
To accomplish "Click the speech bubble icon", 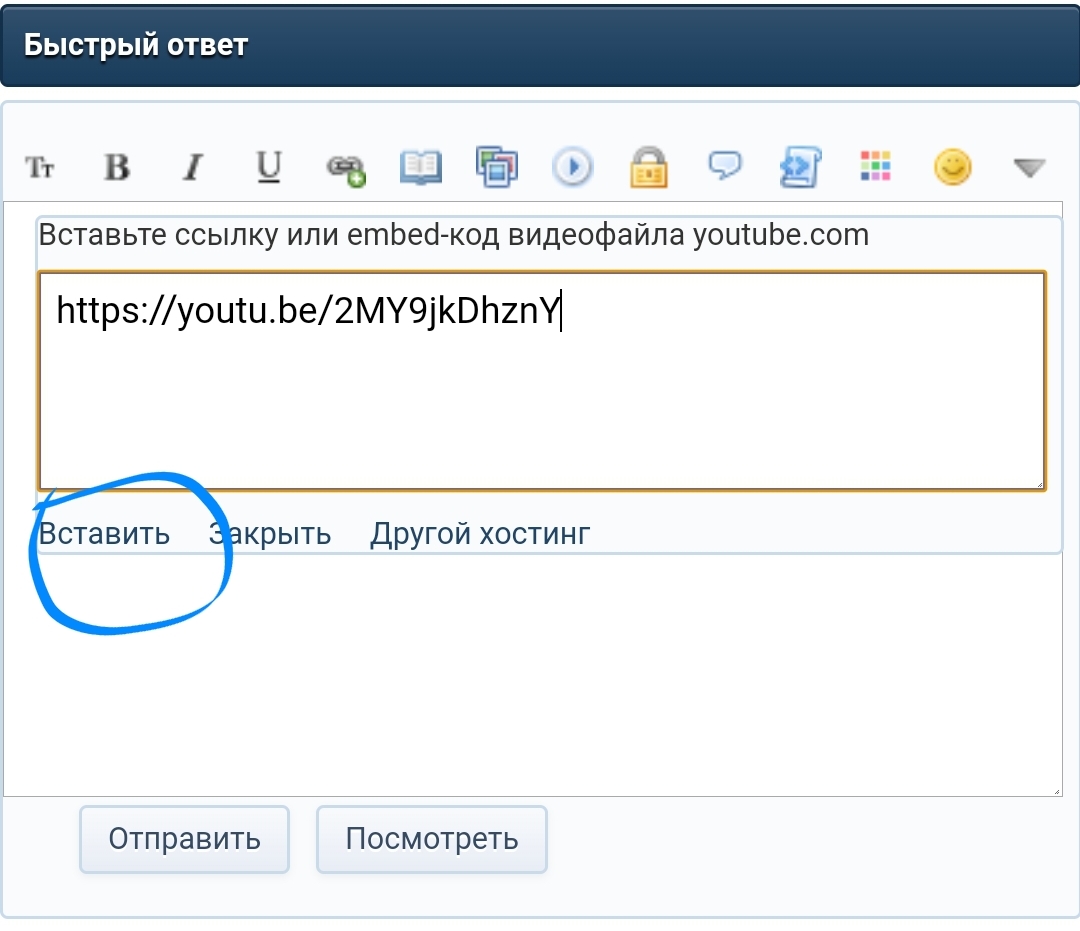I will pos(725,165).
